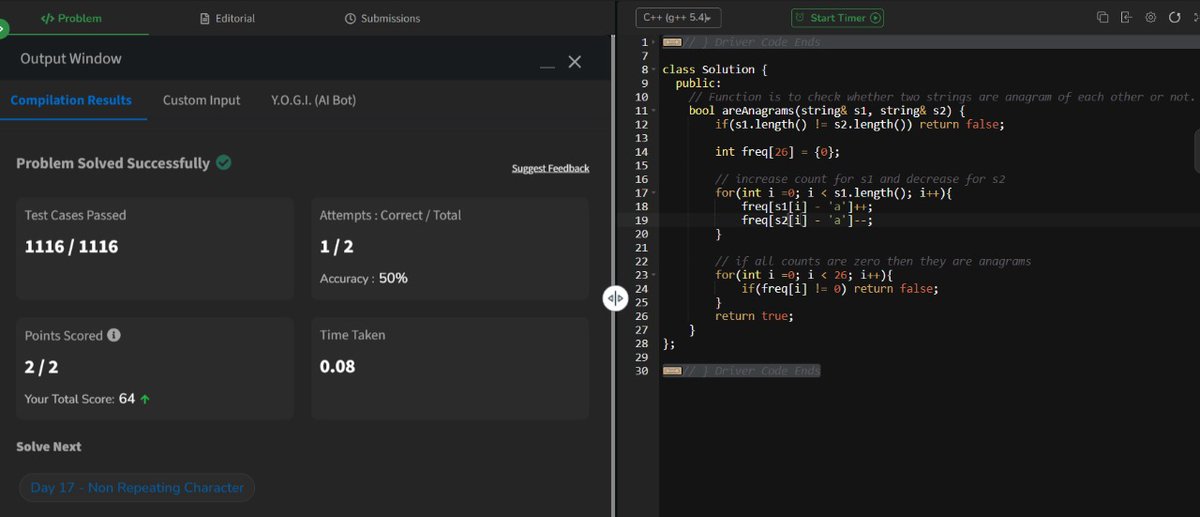Reset the code with the circular arrow icon

[x=1174, y=18]
